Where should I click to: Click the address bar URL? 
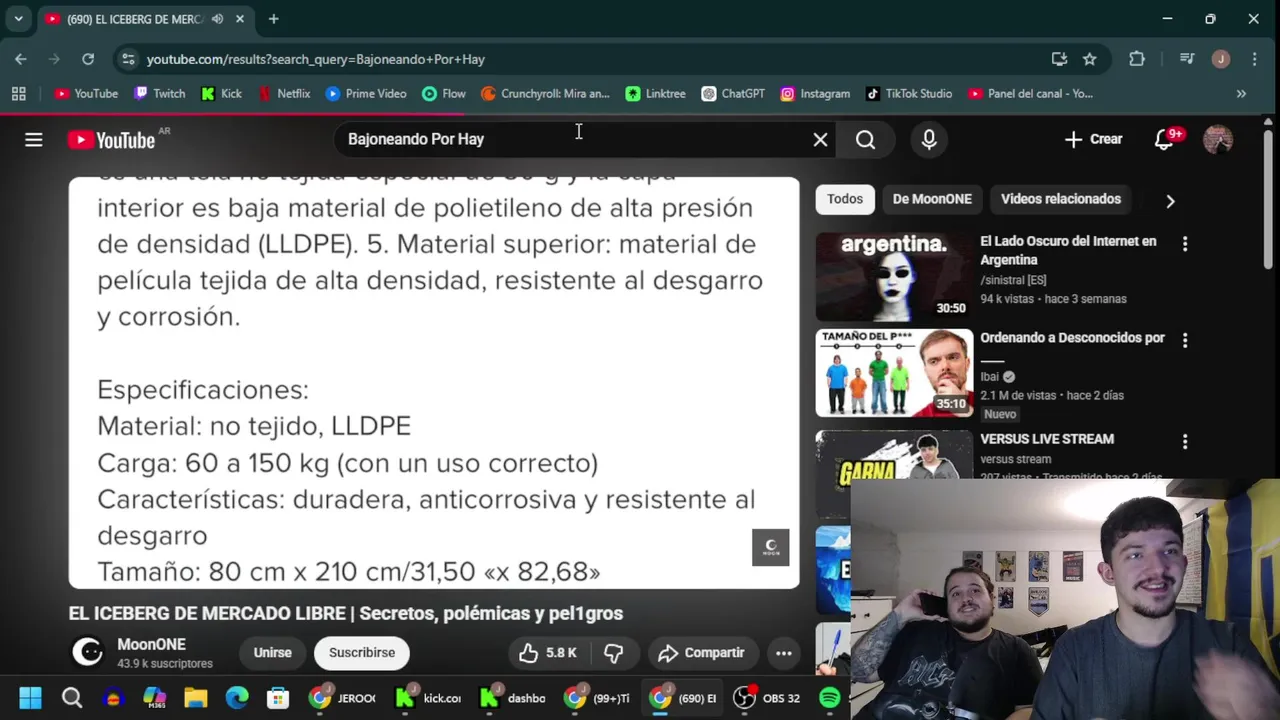coord(316,59)
